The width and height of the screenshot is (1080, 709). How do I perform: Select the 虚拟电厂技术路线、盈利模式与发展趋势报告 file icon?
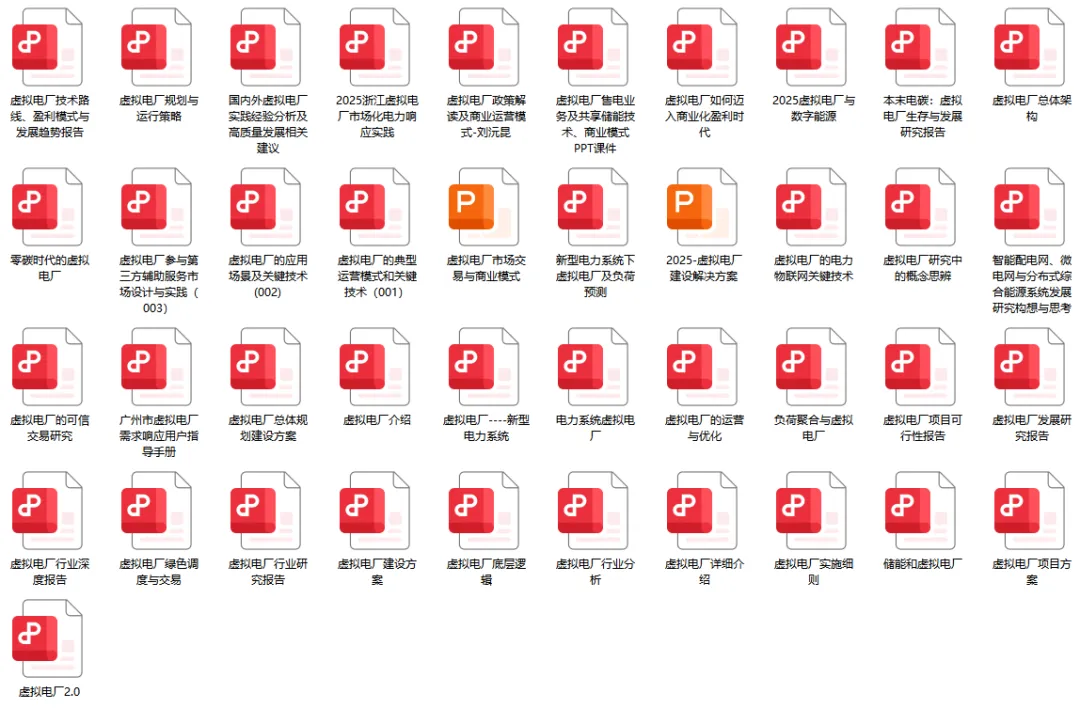pyautogui.click(x=48, y=48)
